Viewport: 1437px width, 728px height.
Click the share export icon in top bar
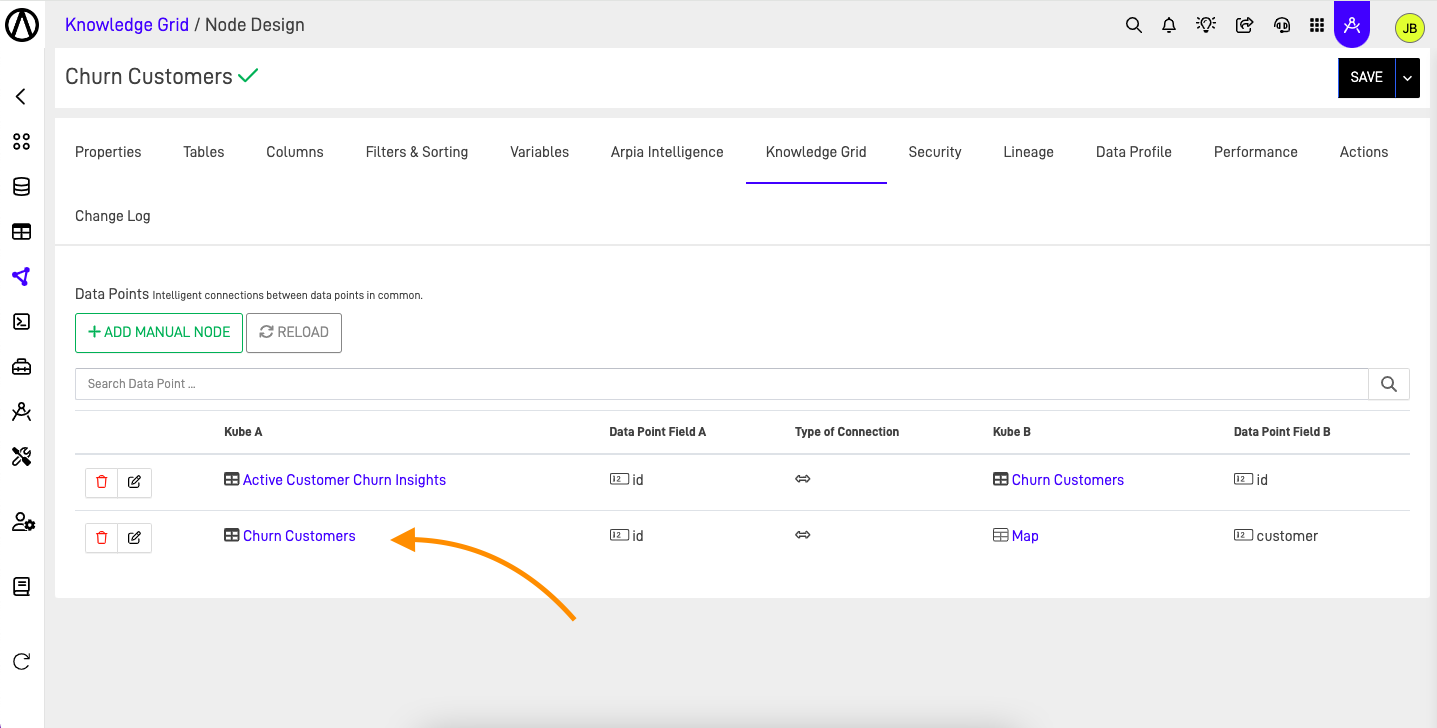click(x=1244, y=25)
